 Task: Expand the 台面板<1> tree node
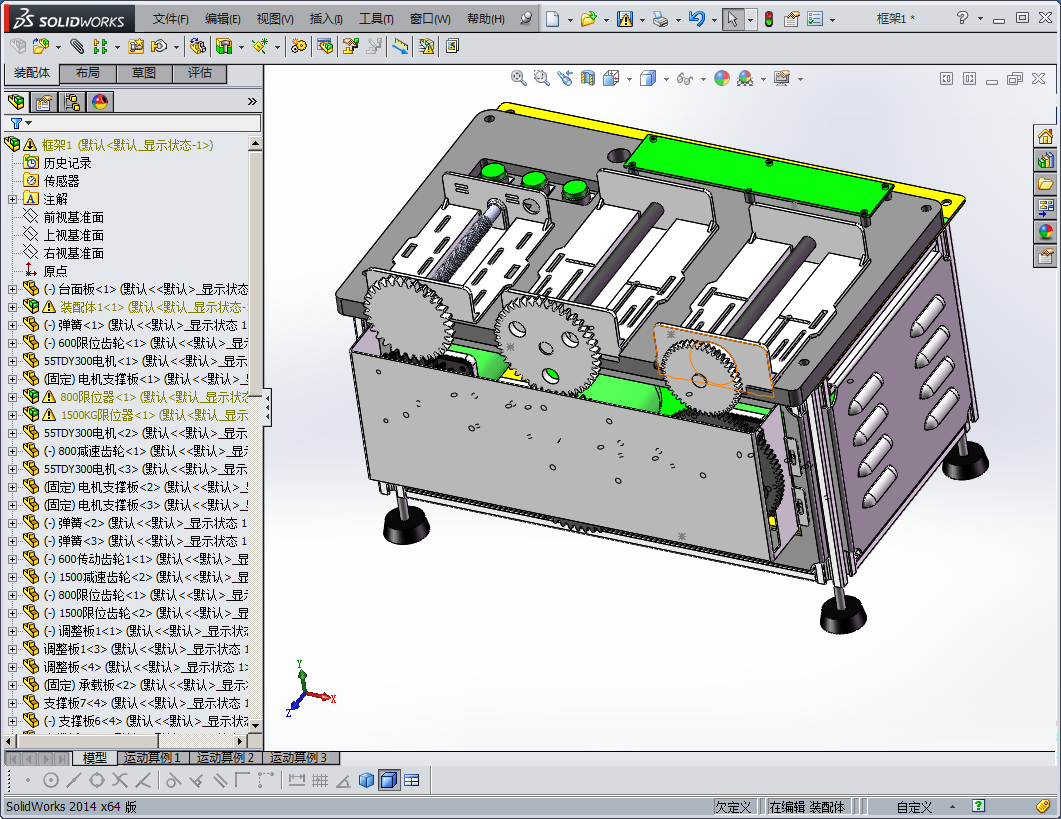(x=12, y=289)
